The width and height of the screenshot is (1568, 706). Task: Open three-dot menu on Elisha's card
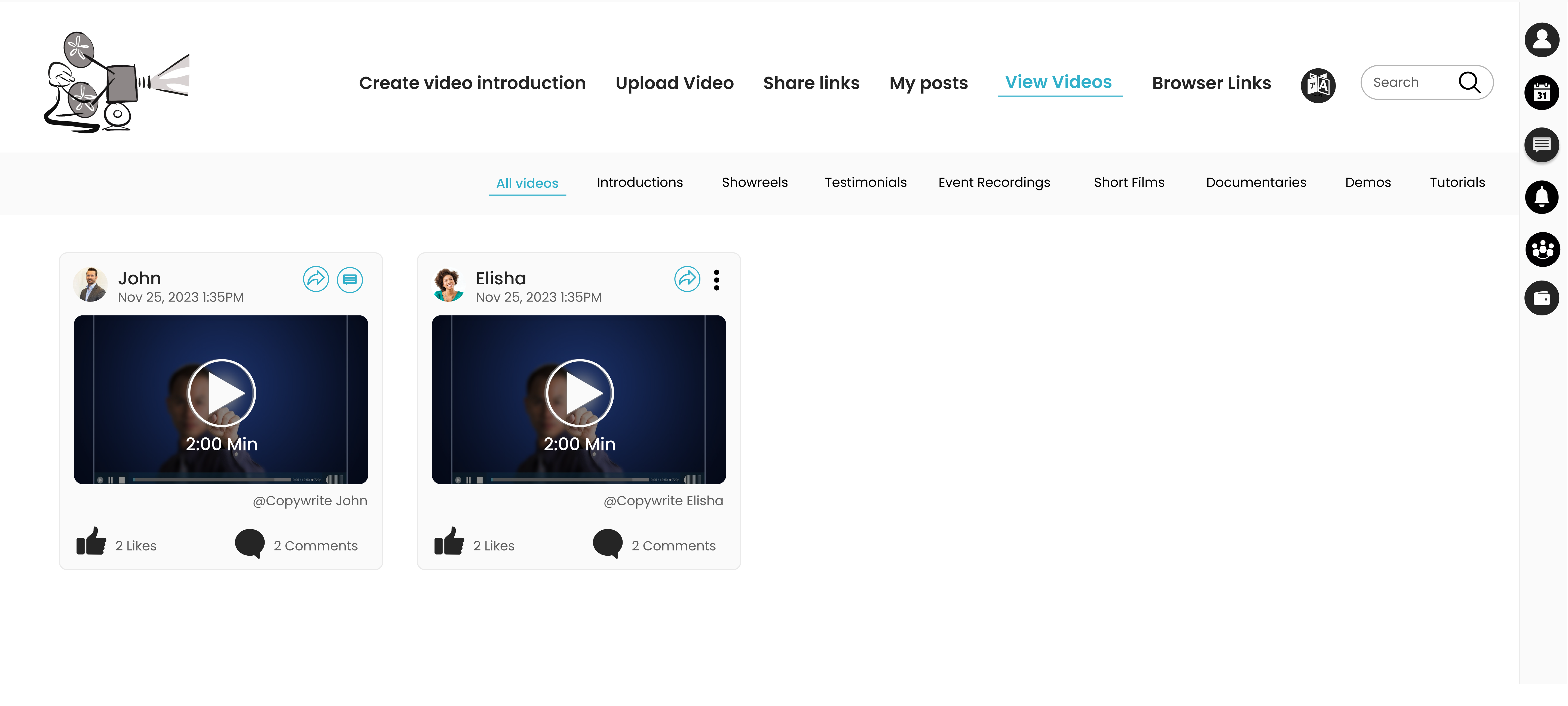tap(716, 280)
